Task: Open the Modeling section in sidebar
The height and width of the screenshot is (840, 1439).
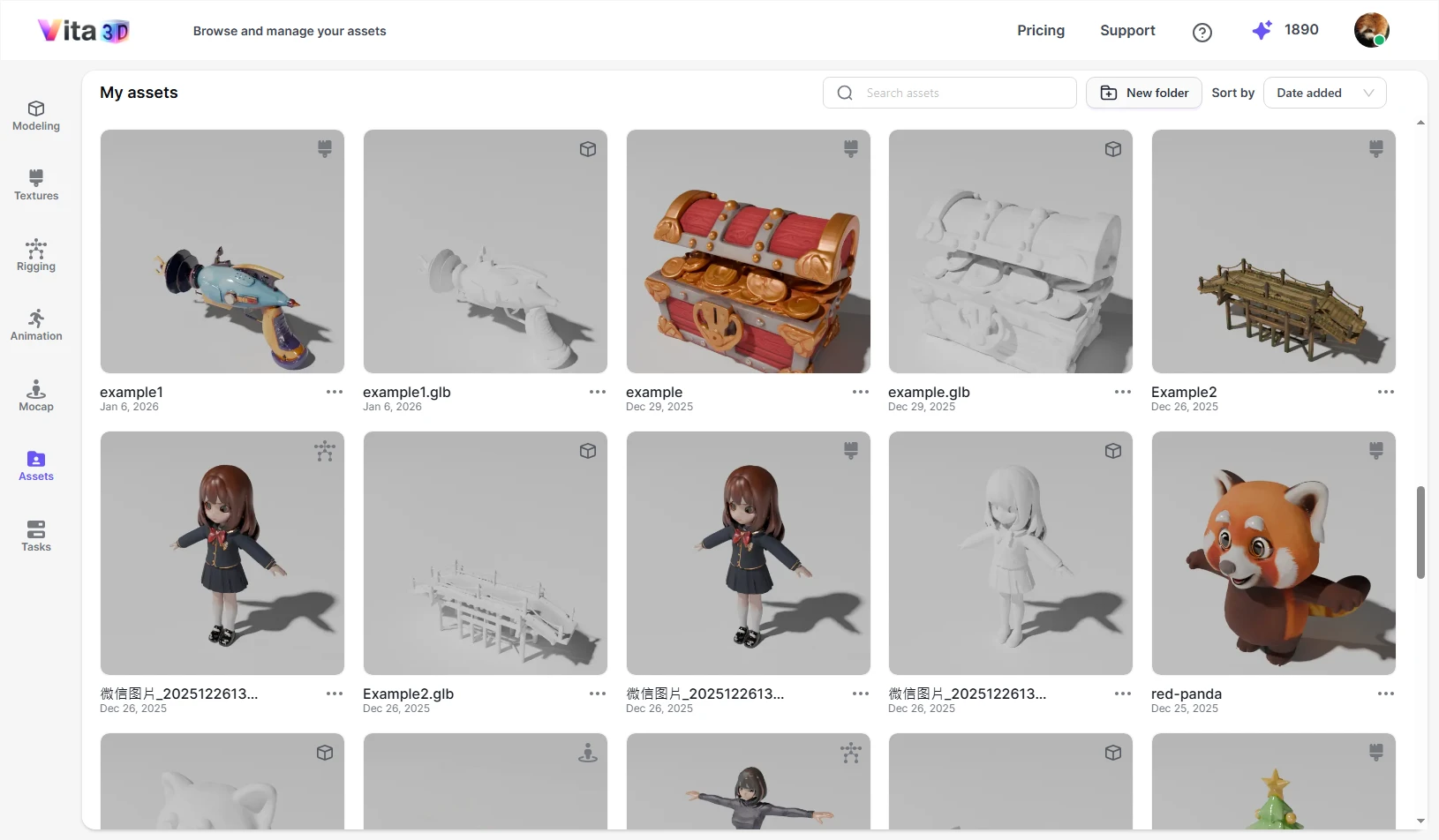Action: (36, 116)
